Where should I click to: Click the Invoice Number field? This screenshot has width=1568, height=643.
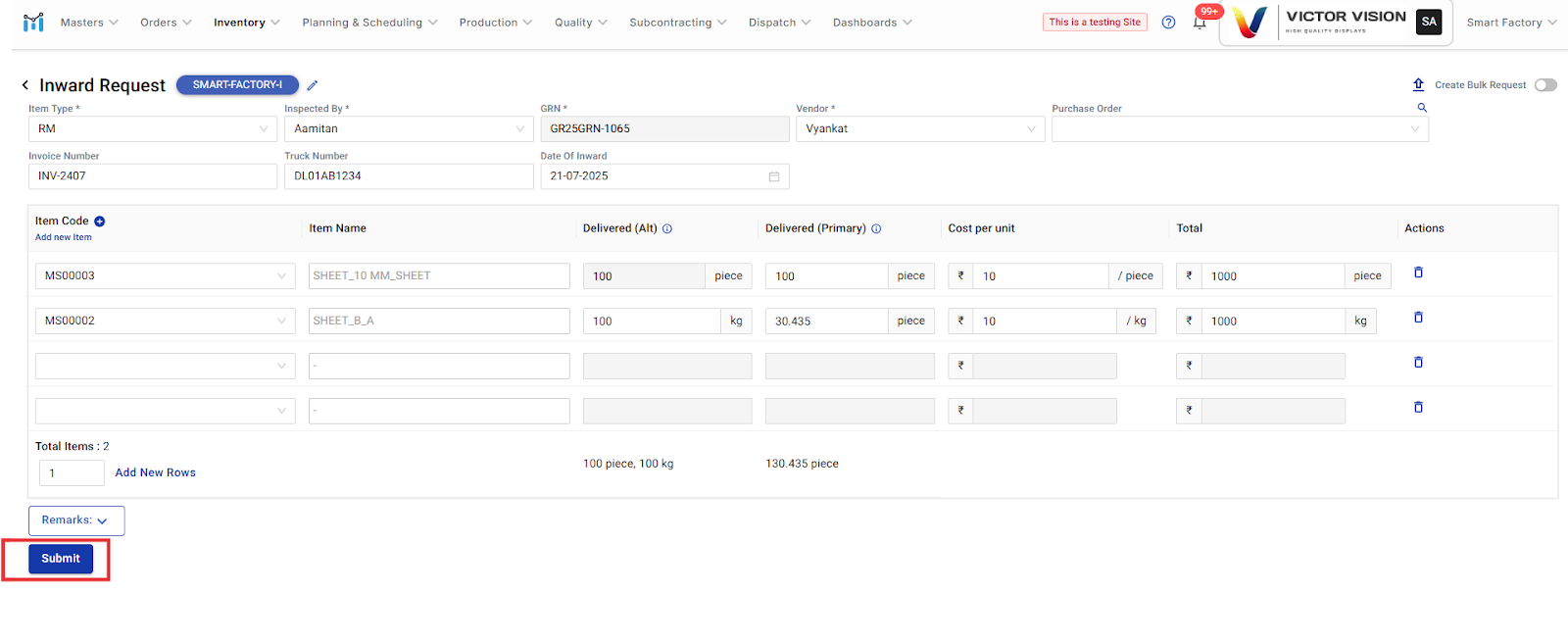153,176
